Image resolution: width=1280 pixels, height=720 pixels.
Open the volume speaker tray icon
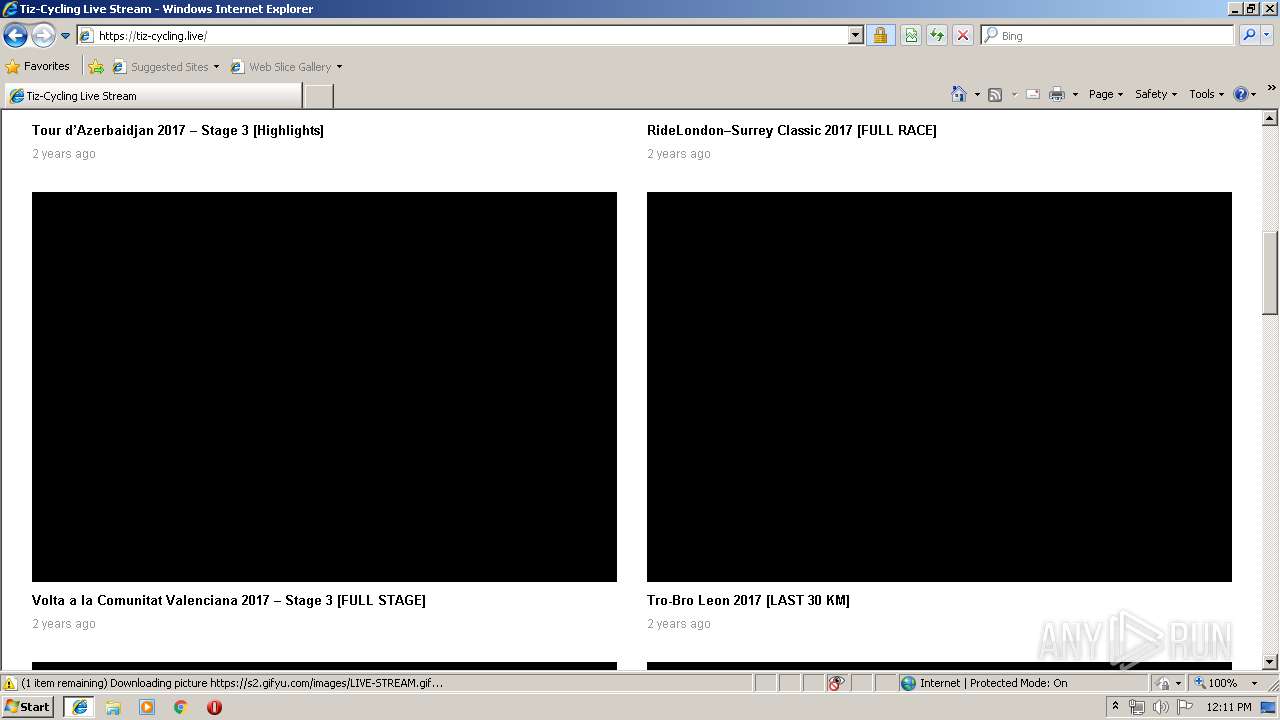tap(1161, 707)
